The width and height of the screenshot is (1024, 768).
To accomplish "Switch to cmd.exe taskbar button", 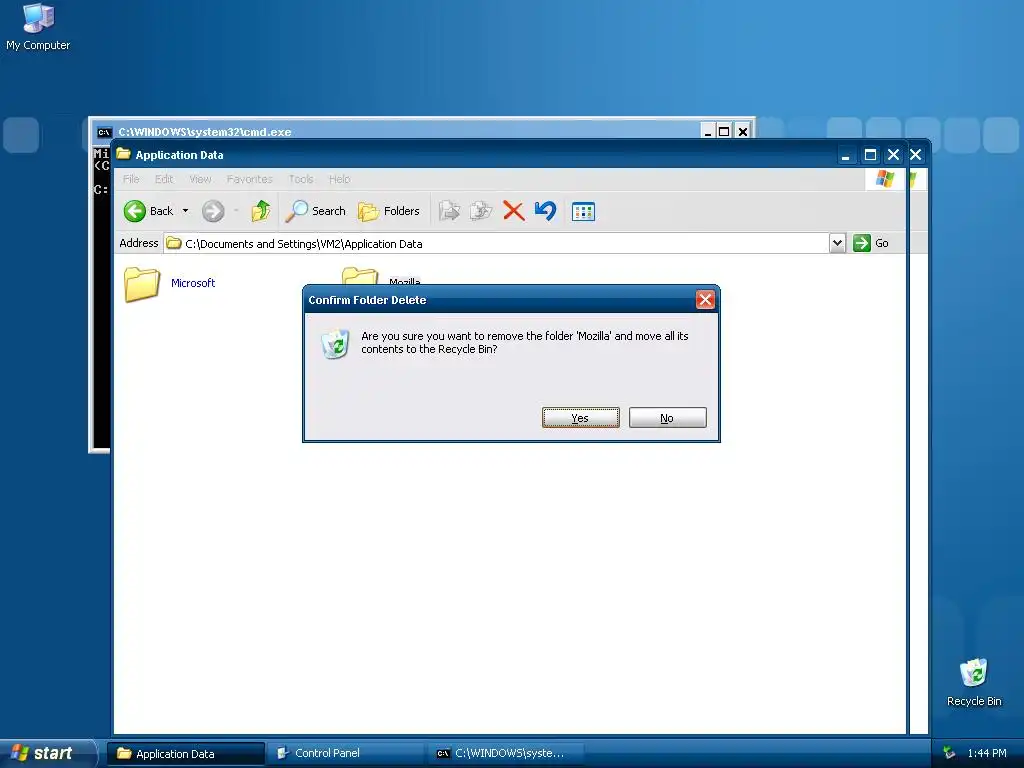I will tap(505, 754).
